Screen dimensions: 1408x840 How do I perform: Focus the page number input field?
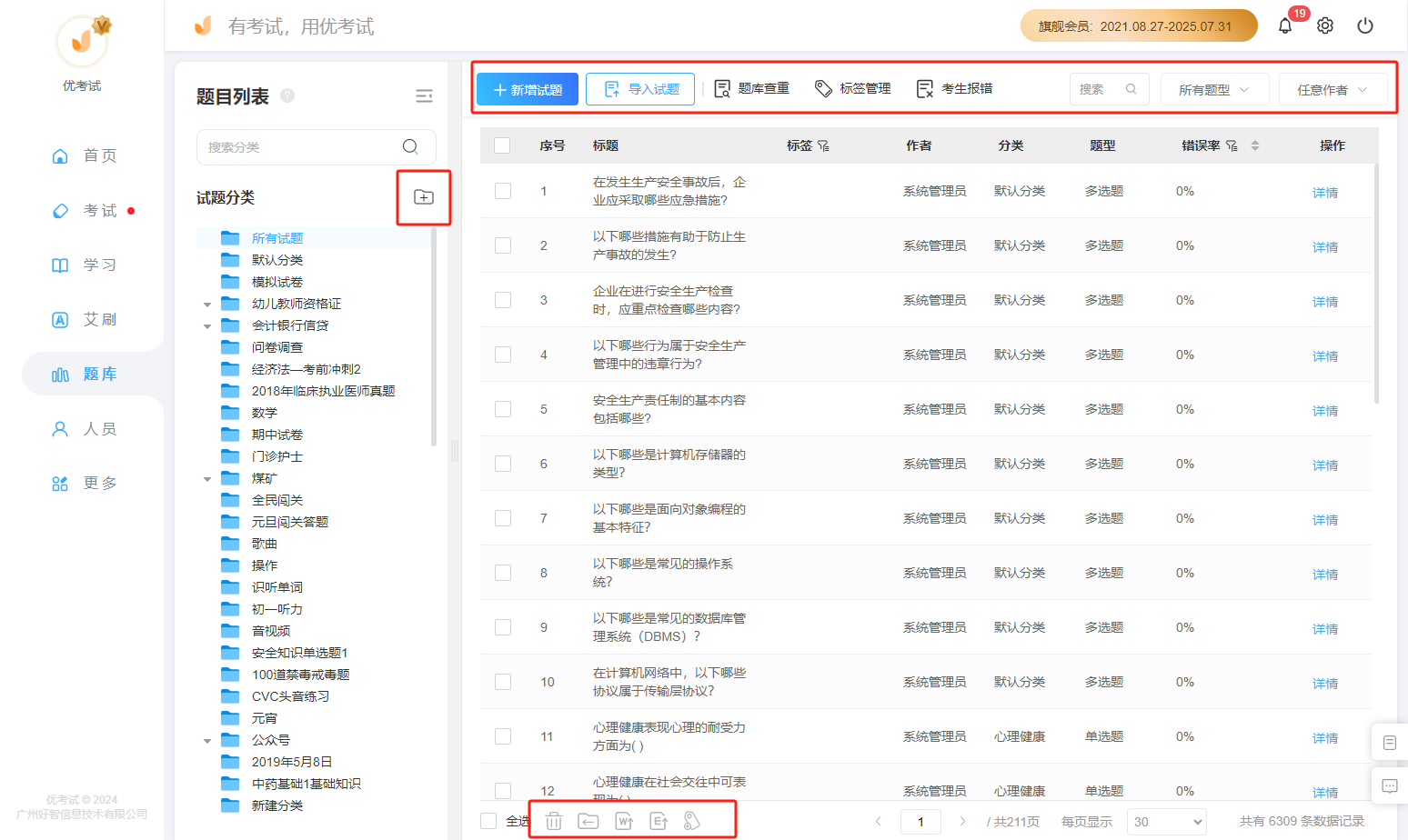[920, 821]
